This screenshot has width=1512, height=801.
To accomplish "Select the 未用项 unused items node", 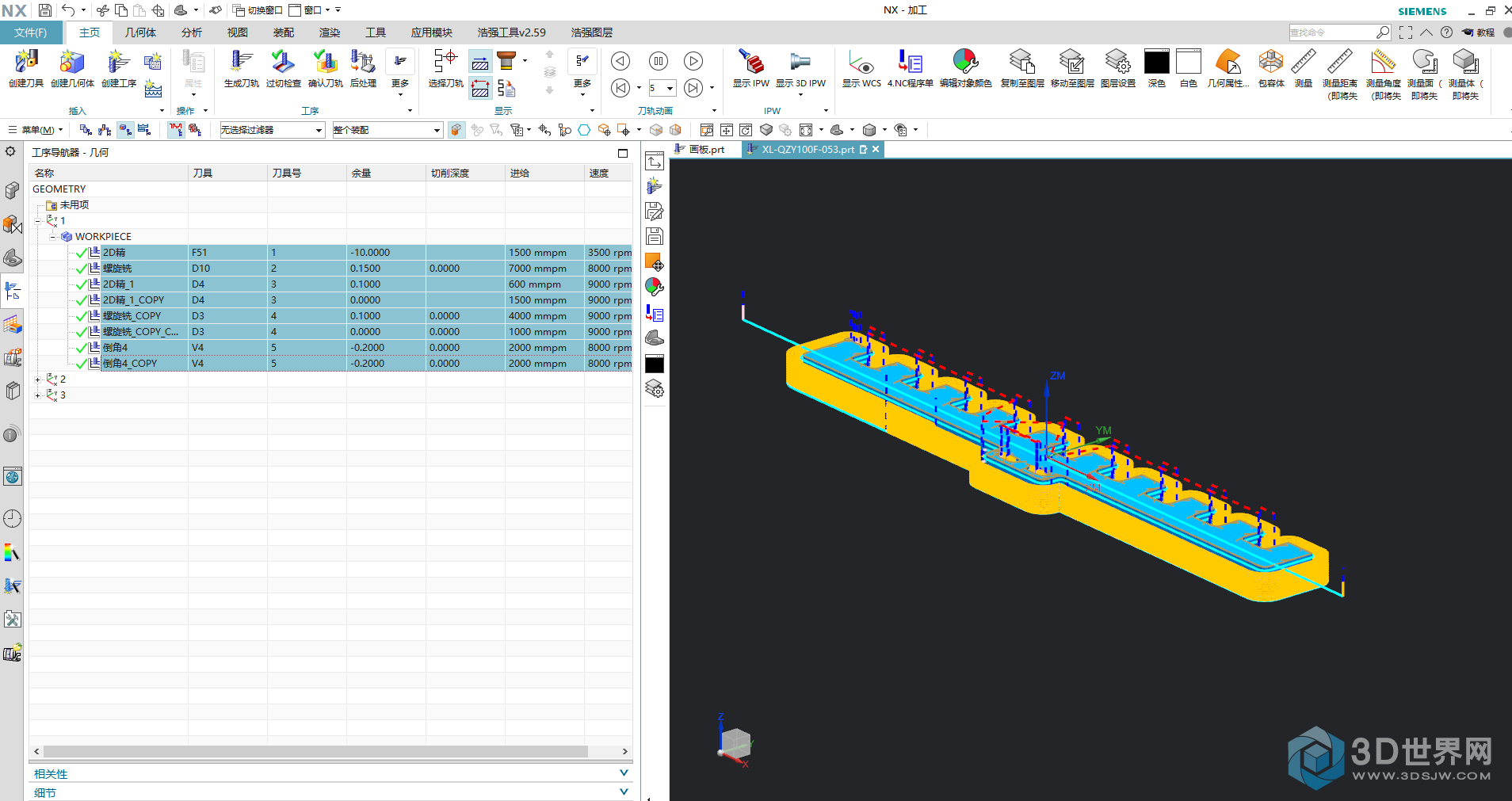I will 74,205.
